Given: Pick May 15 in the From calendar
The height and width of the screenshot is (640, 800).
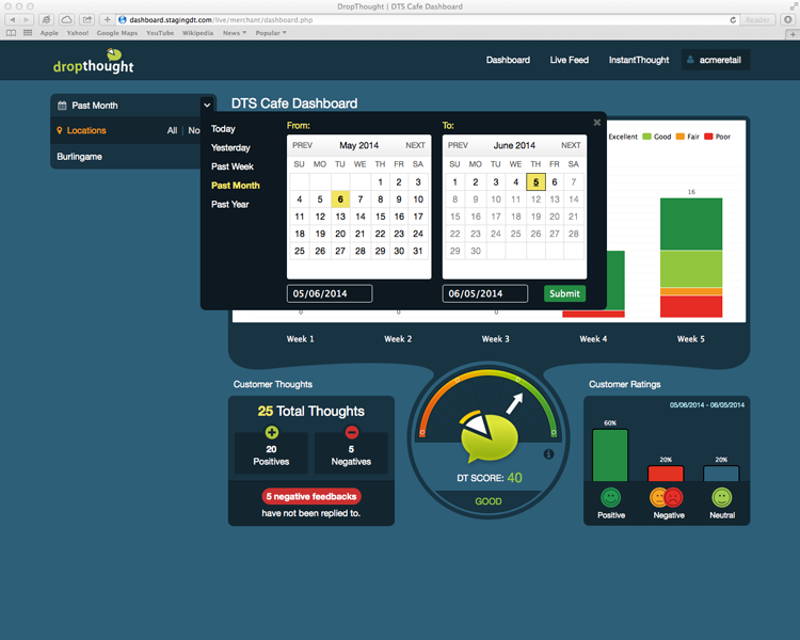Looking at the screenshot, I should (x=380, y=216).
